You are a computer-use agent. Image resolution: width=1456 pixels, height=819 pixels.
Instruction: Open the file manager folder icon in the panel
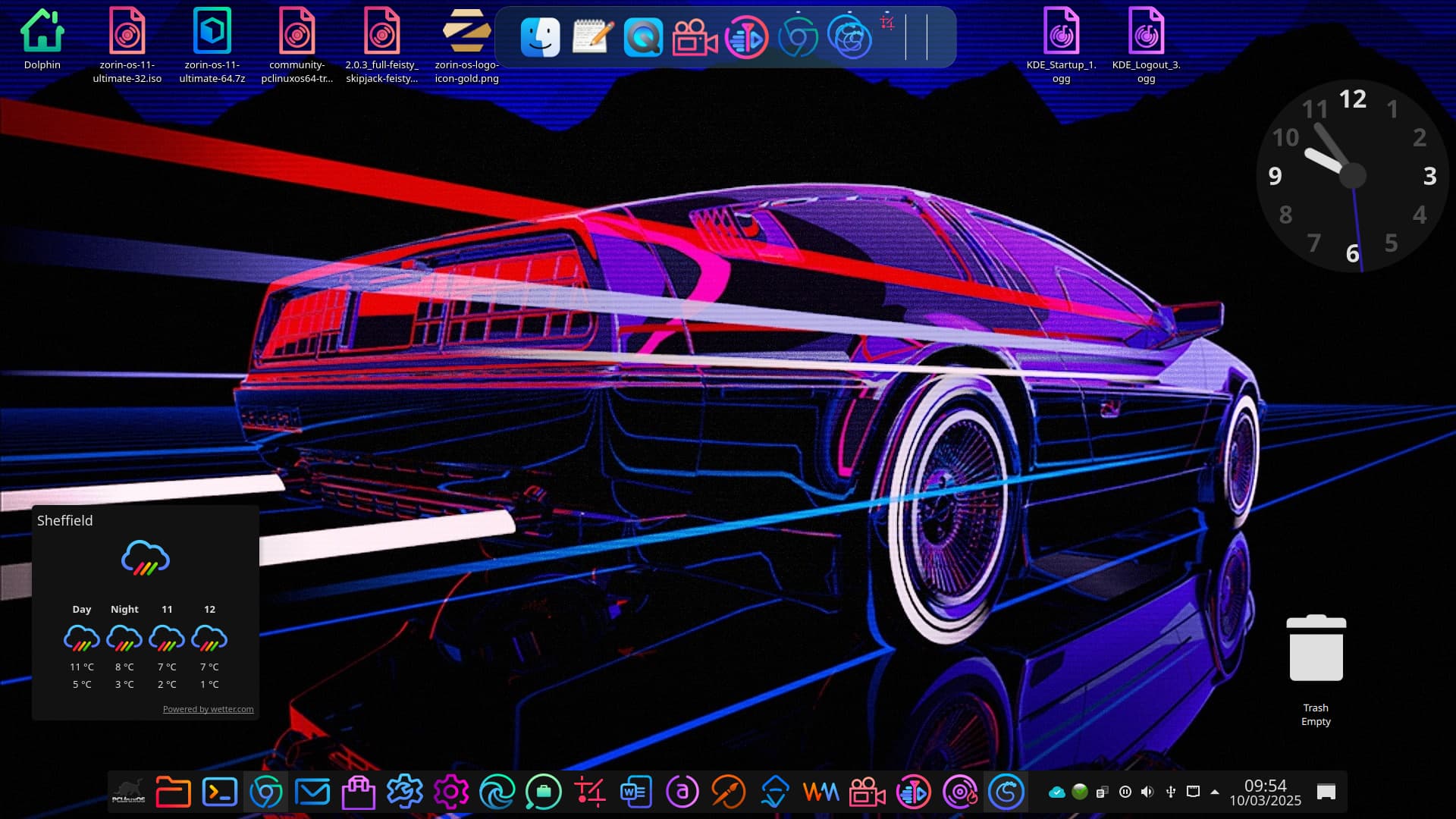point(173,792)
